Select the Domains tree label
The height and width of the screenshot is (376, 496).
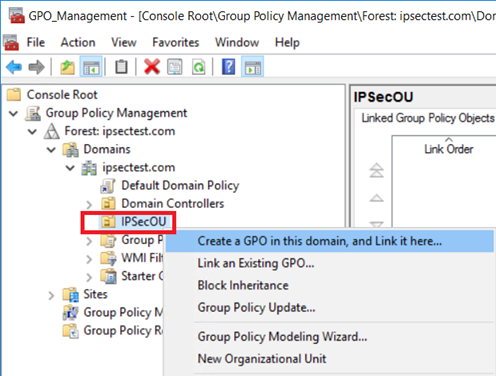point(107,149)
